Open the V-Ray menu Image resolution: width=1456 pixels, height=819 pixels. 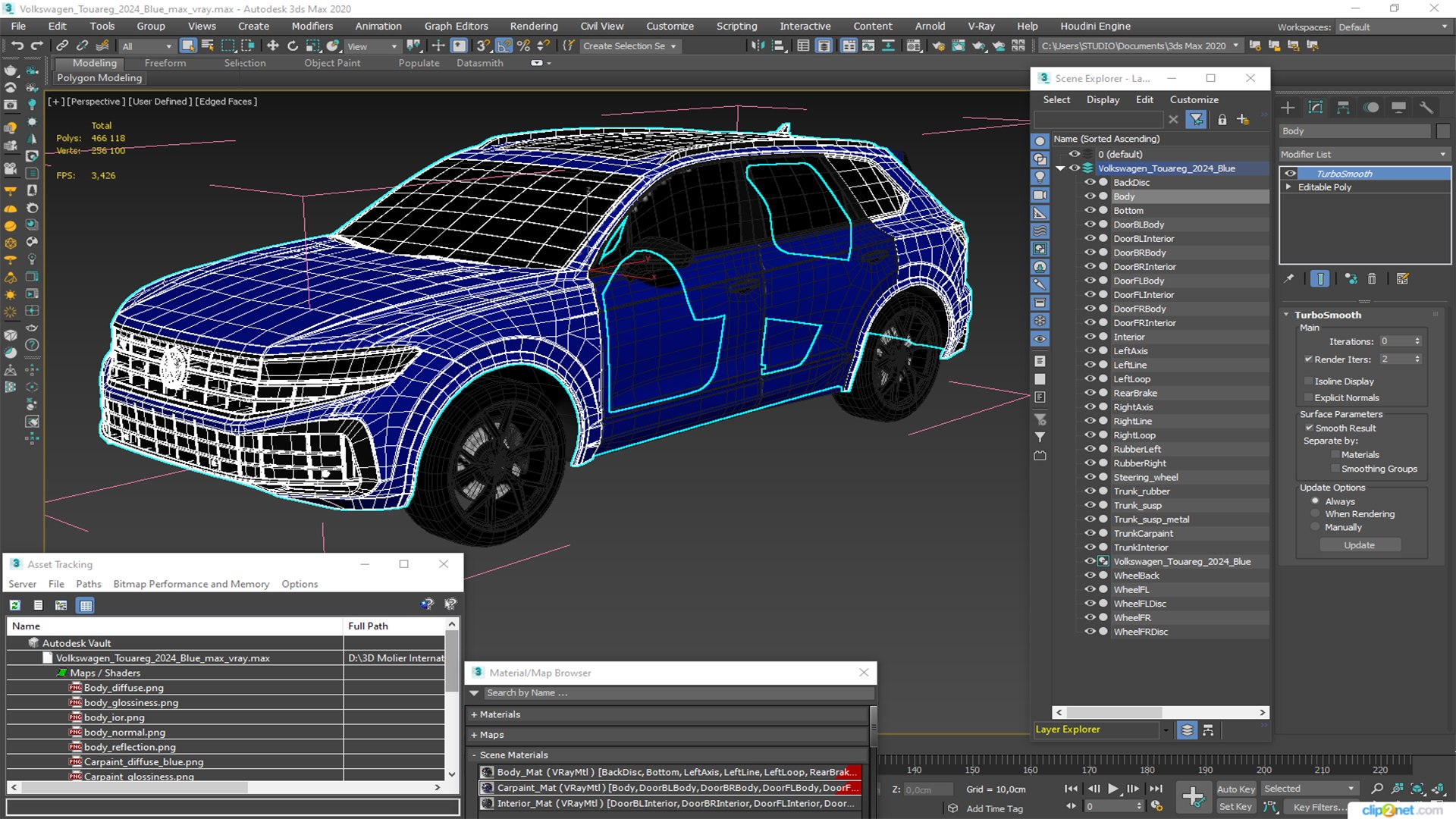tap(981, 27)
